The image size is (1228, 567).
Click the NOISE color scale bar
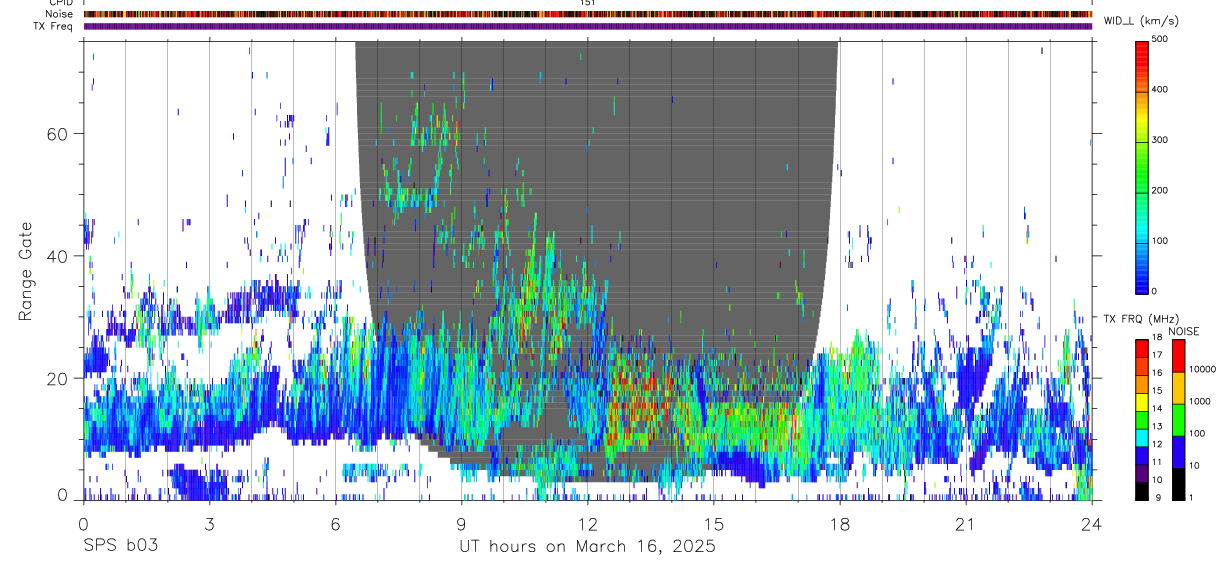[1178, 419]
